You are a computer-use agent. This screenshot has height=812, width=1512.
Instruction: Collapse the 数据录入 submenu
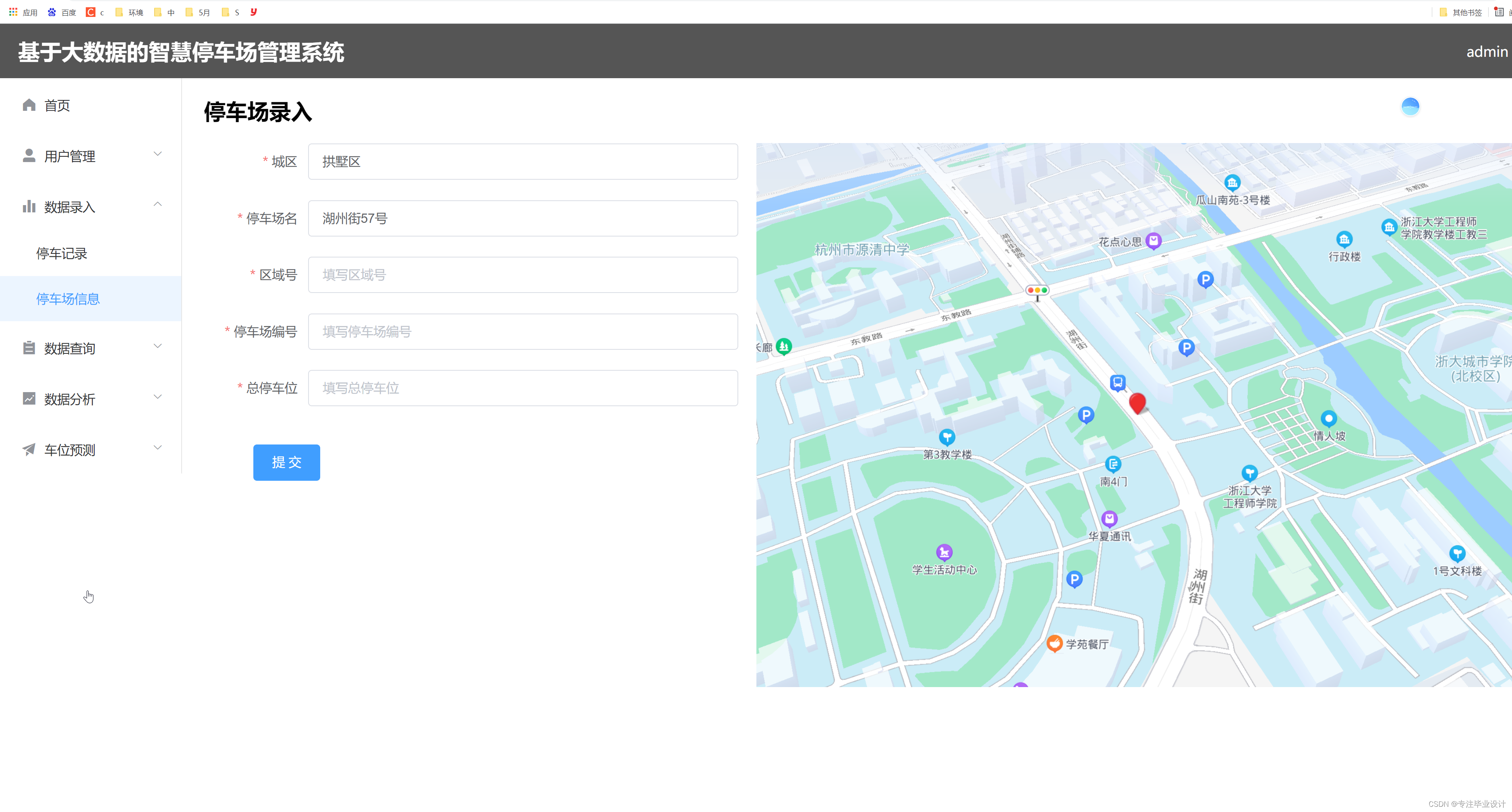click(x=157, y=204)
